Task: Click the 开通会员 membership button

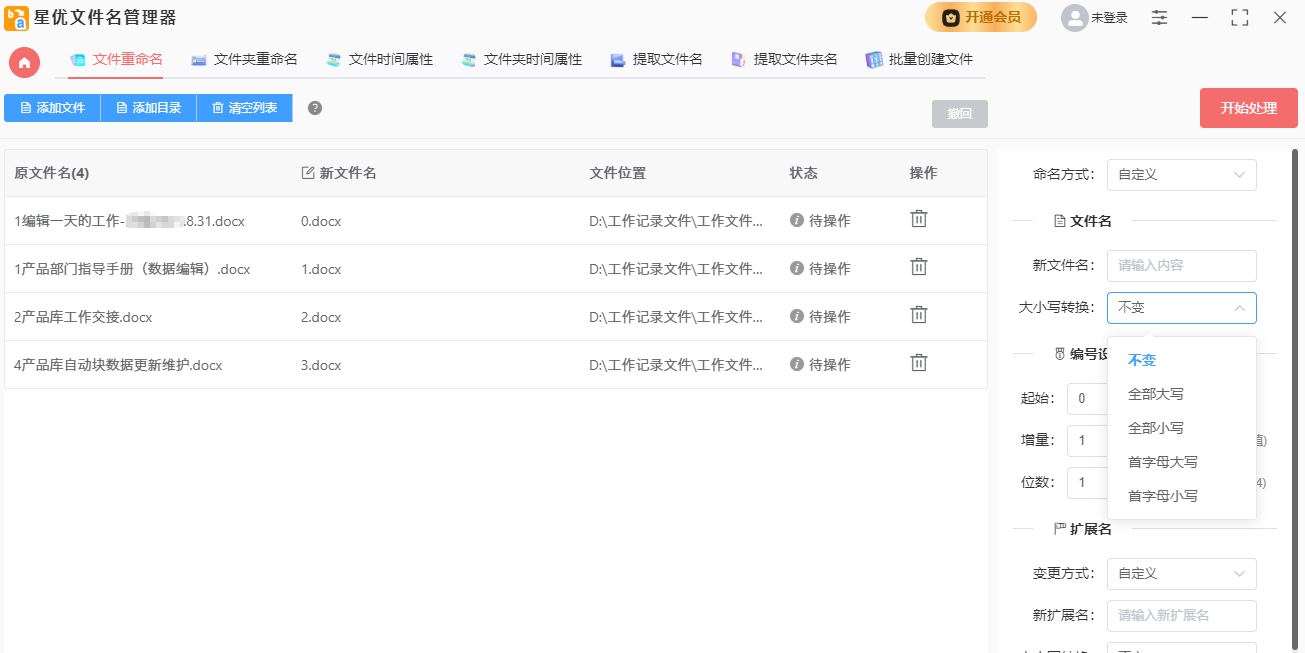Action: [x=981, y=17]
